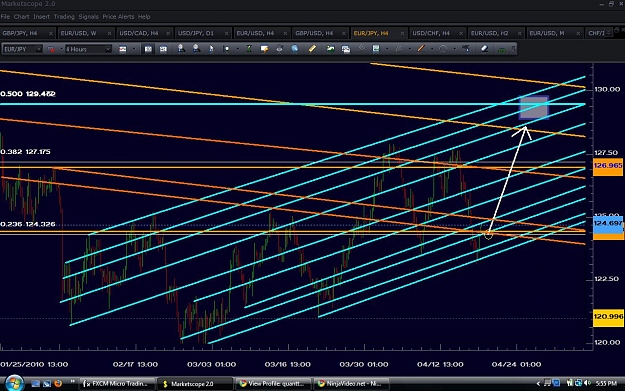
Task: Toggle first chart layout button
Action: click(x=148, y=49)
